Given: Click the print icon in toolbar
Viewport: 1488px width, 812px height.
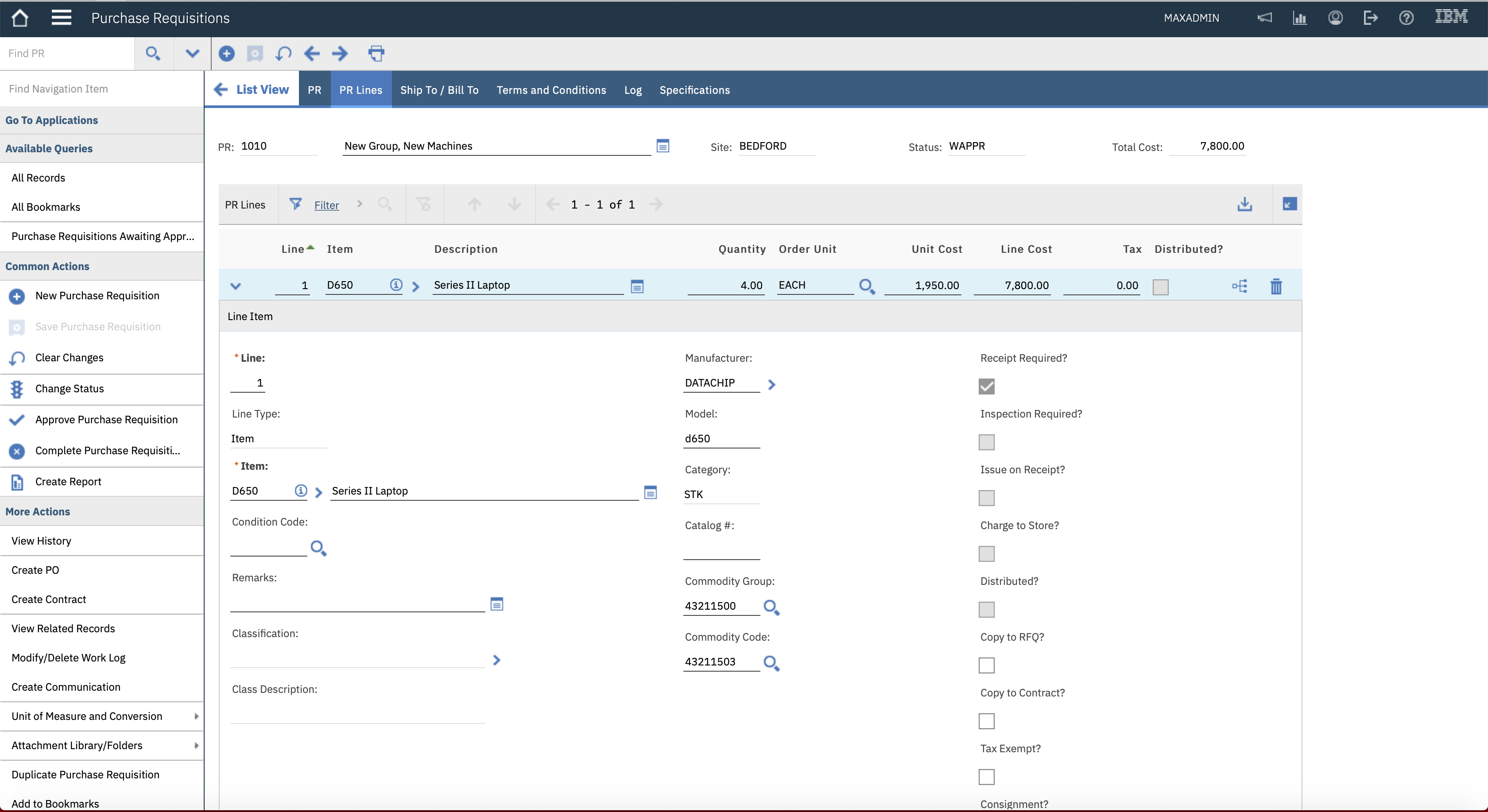Looking at the screenshot, I should [376, 54].
